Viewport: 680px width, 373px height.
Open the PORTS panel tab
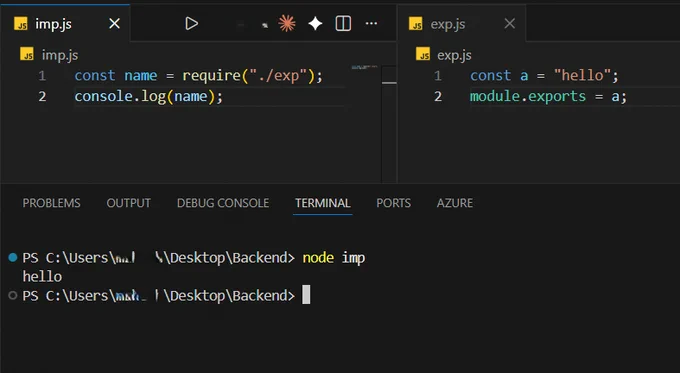(x=393, y=203)
